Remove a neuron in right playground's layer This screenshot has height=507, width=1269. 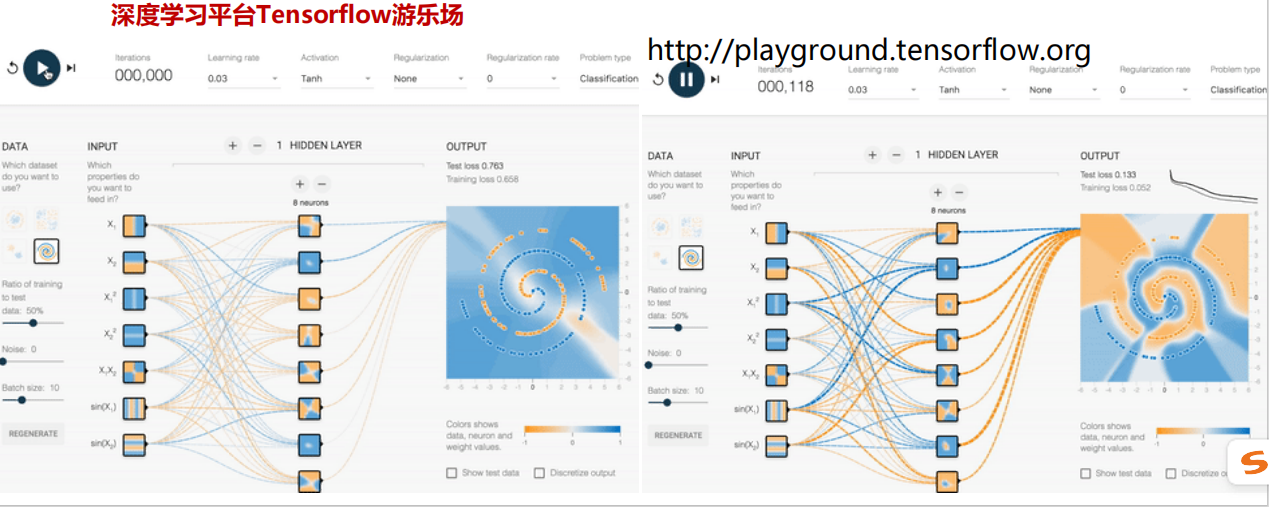[x=959, y=192]
